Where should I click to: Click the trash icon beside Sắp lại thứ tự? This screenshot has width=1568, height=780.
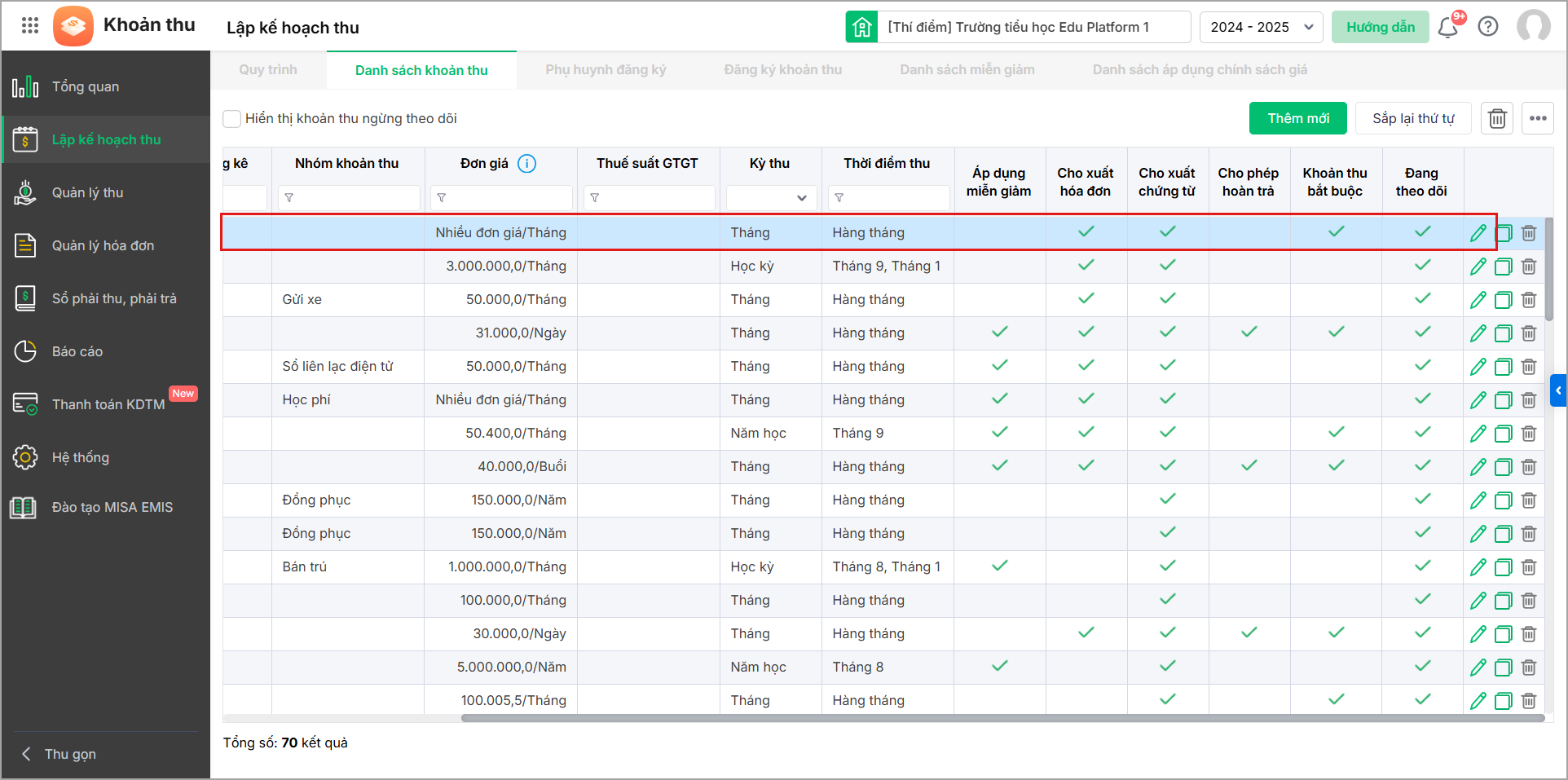(1497, 119)
